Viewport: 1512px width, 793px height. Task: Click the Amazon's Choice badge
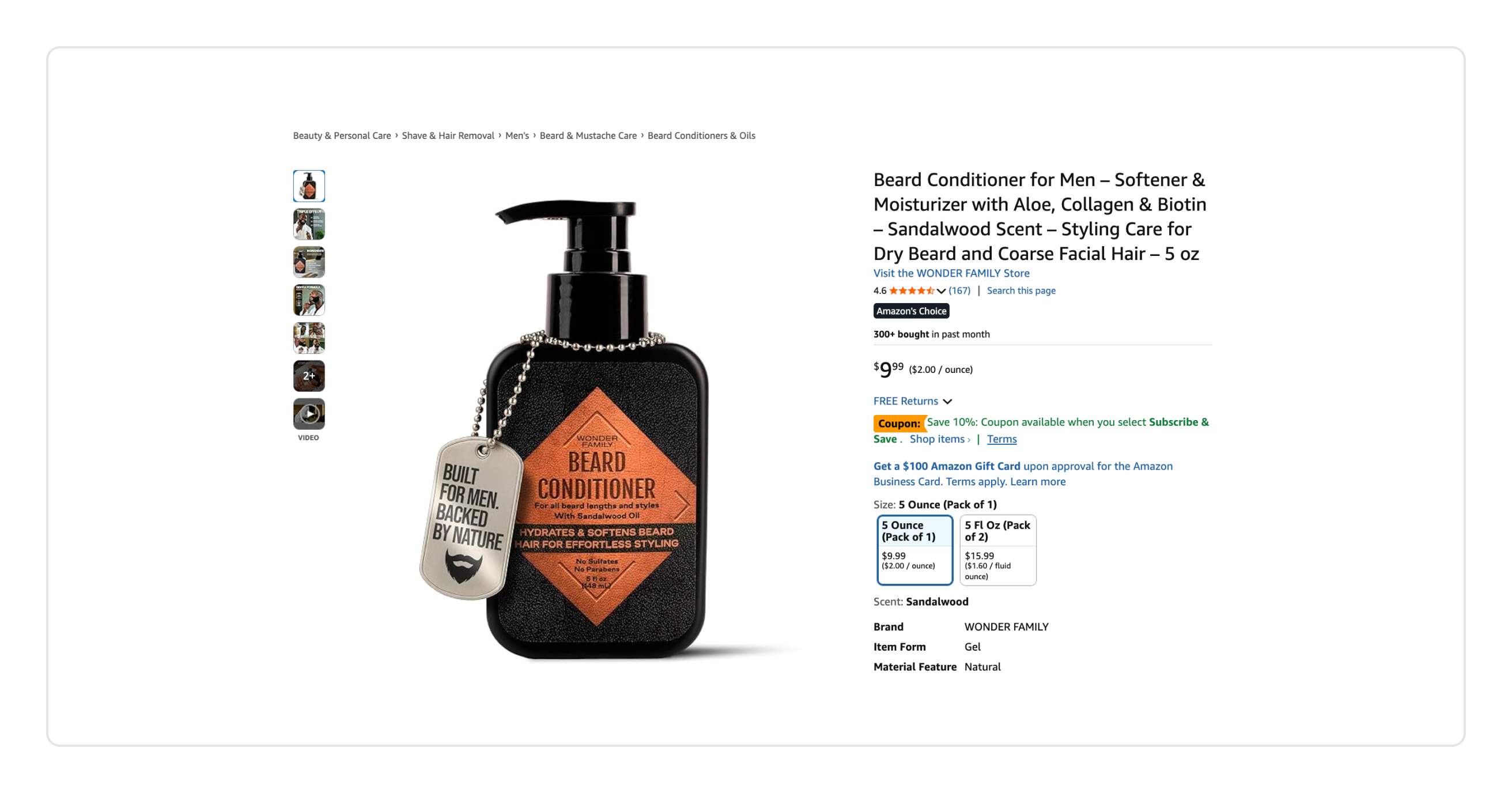(911, 311)
